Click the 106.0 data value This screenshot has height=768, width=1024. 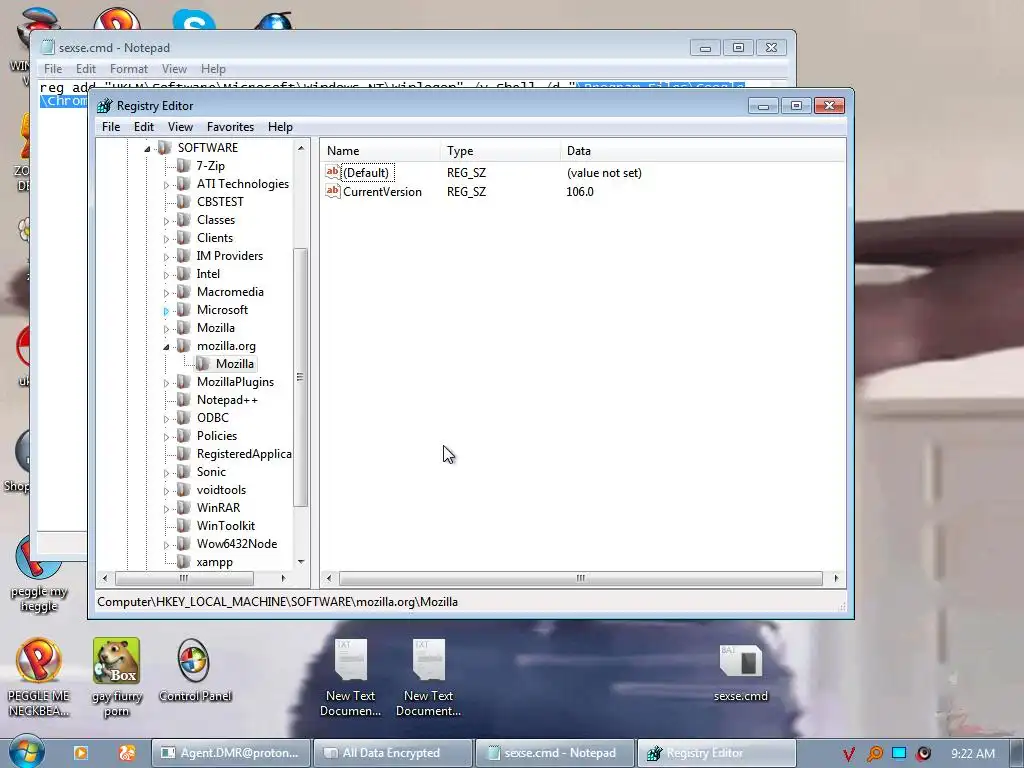(x=580, y=192)
